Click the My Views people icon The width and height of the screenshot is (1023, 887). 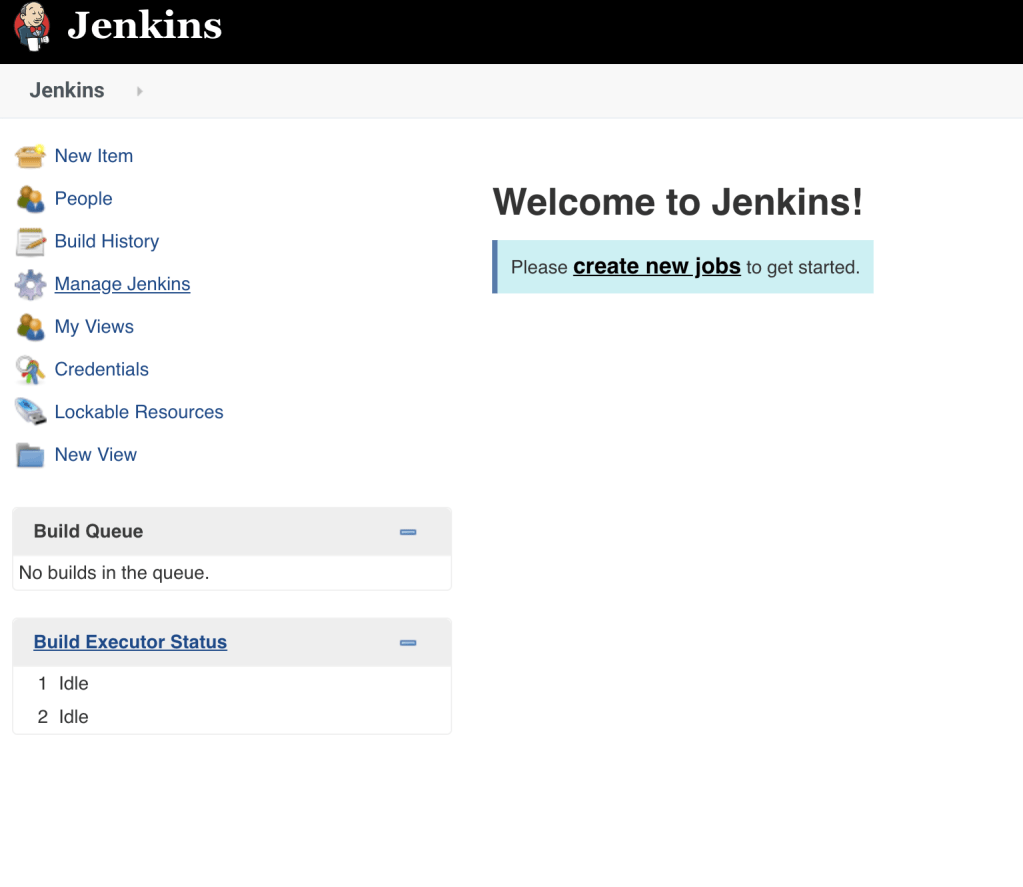pos(30,327)
